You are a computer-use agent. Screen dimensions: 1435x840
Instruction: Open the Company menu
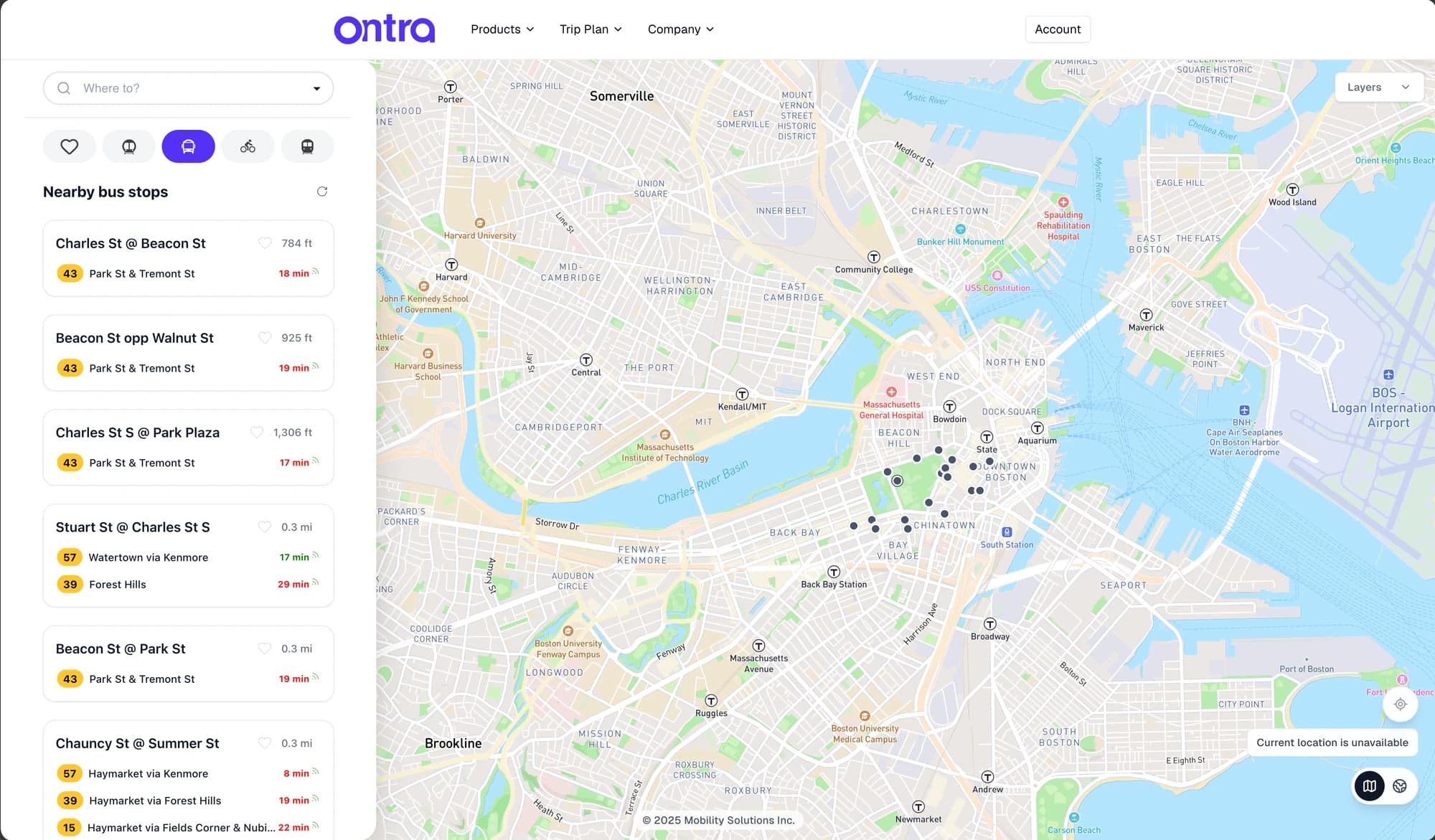(x=680, y=29)
